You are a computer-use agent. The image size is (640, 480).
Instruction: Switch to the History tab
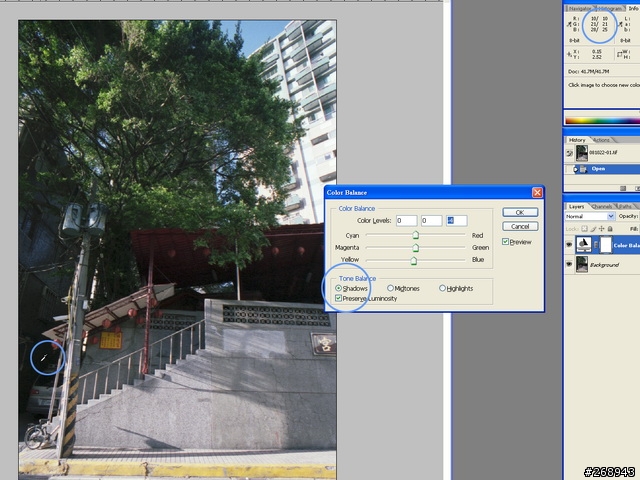tap(577, 140)
